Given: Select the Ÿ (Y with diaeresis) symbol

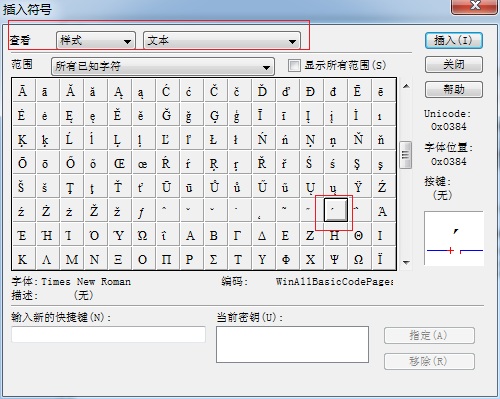Looking at the screenshot, I should pos(359,187).
